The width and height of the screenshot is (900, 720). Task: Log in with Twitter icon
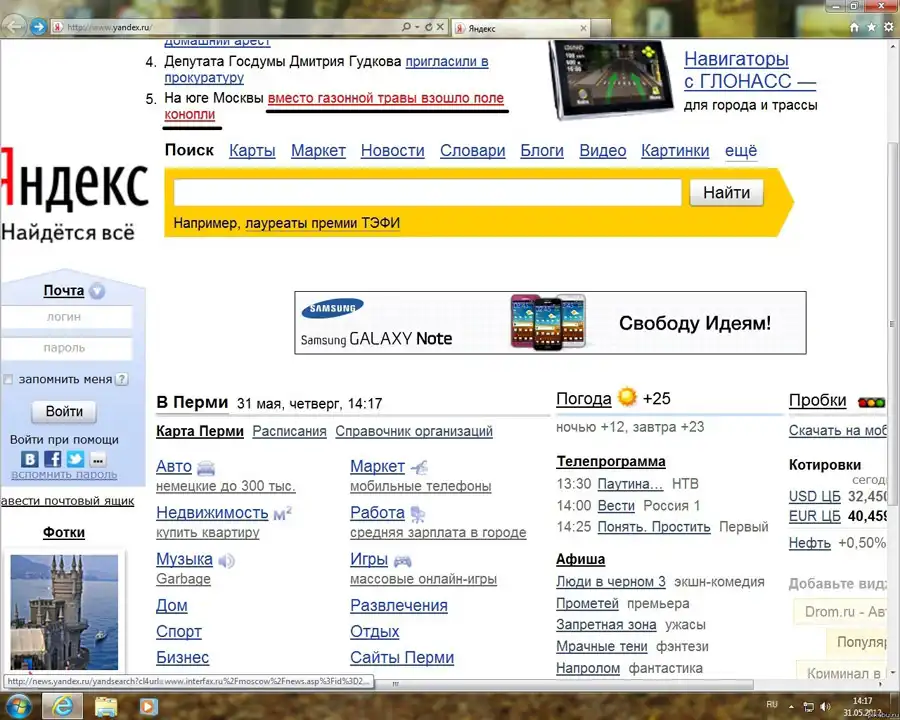click(75, 459)
